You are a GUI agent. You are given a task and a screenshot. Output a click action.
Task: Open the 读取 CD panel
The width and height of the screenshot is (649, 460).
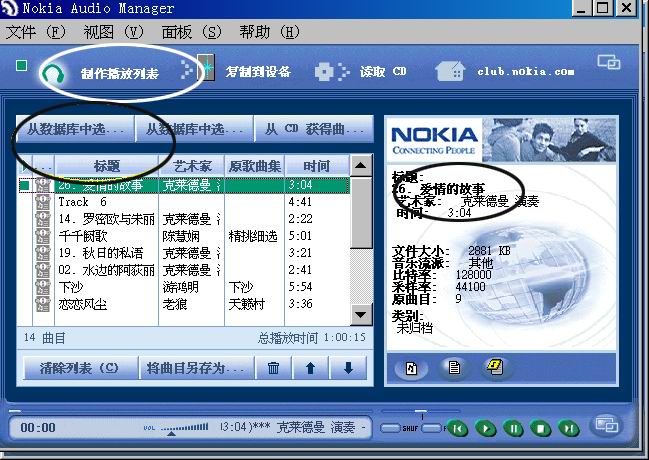tap(360, 72)
